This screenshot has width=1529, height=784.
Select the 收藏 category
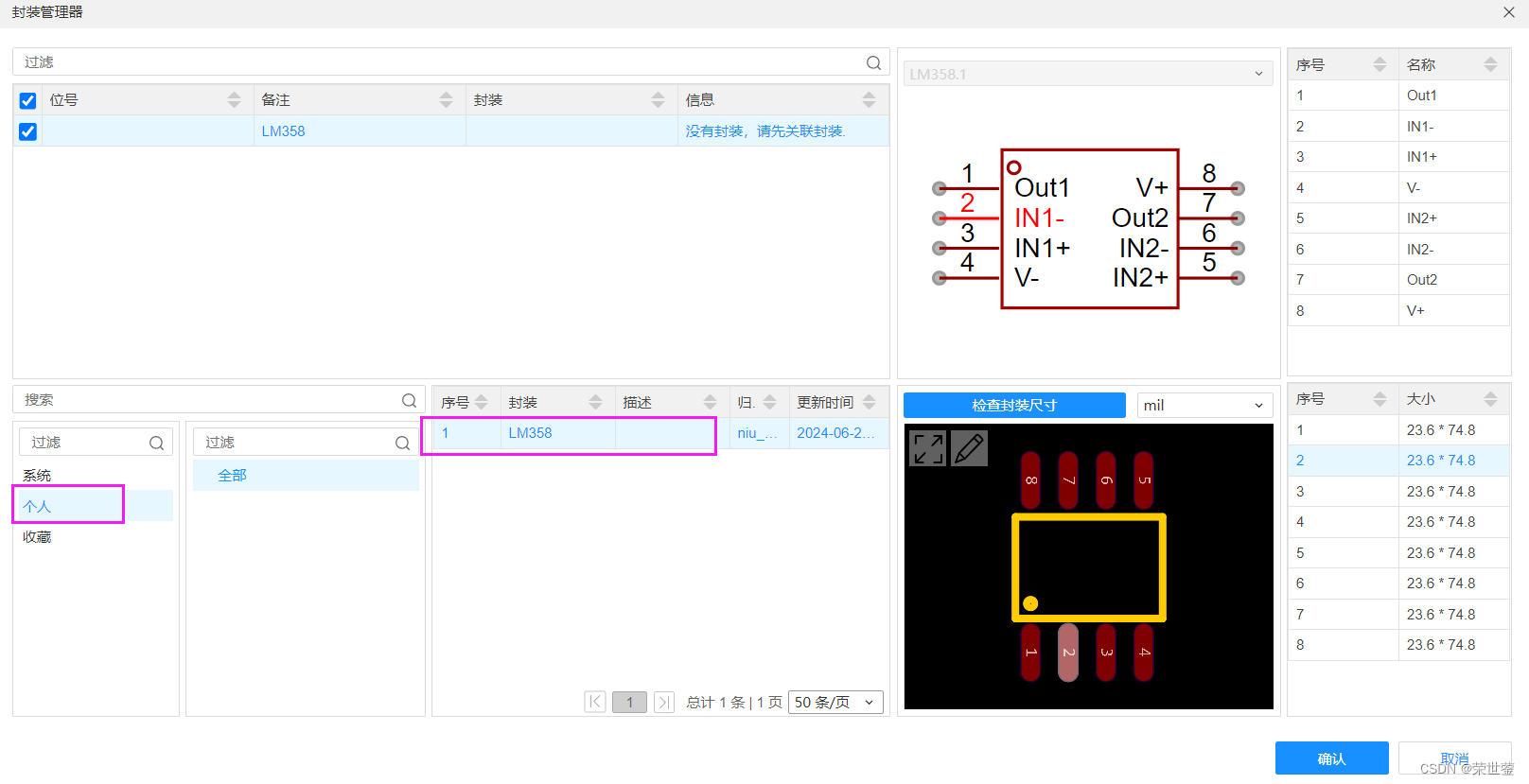(37, 537)
